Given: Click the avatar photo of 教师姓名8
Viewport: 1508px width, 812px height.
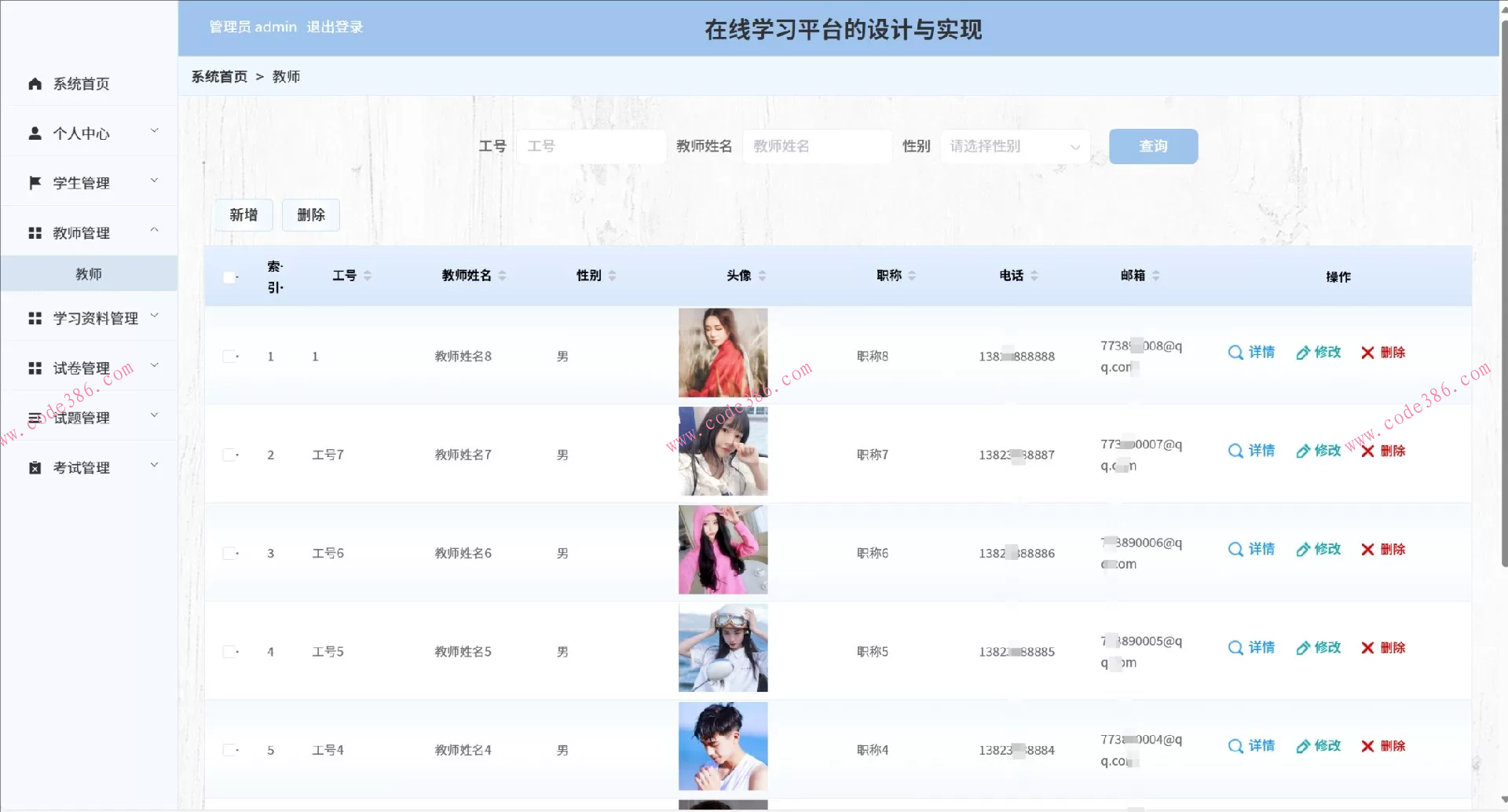Looking at the screenshot, I should click(723, 353).
